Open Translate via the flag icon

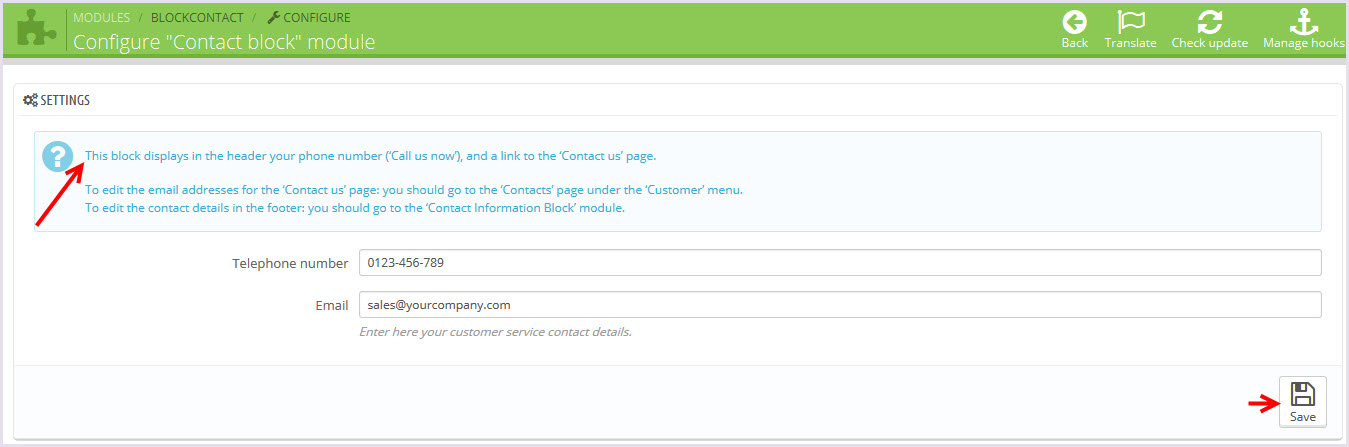(x=1130, y=23)
